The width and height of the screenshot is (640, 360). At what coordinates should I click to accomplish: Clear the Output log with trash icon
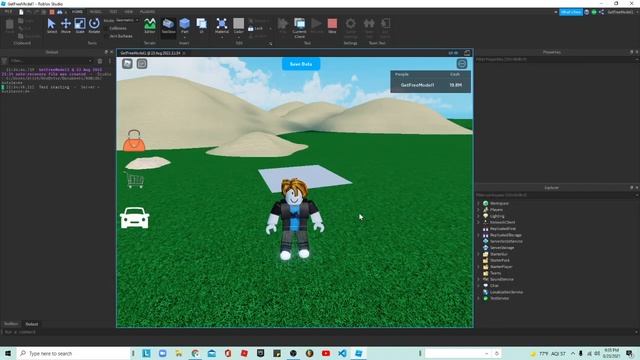(x=100, y=61)
